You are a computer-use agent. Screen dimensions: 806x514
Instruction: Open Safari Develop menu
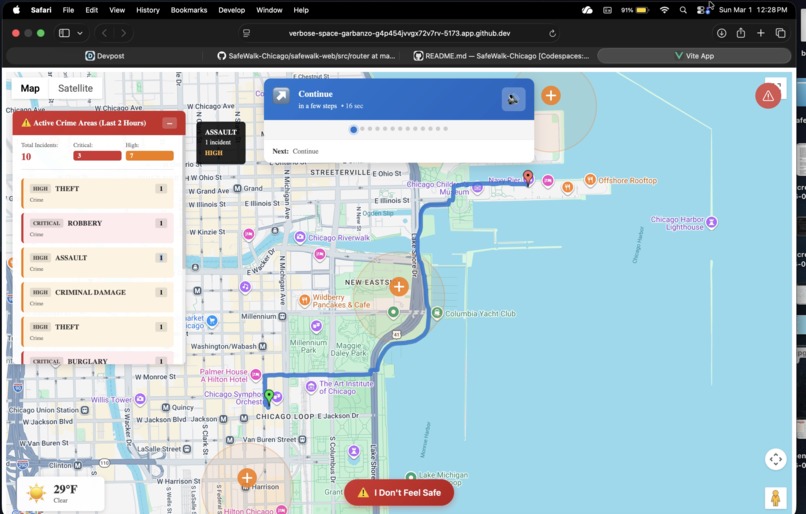click(232, 10)
